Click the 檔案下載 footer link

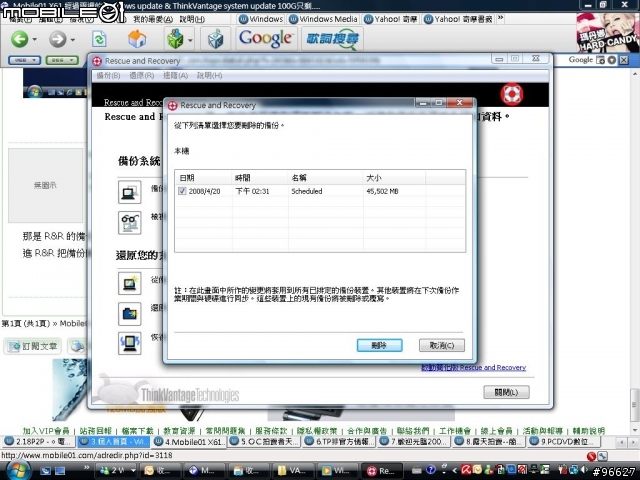point(138,431)
